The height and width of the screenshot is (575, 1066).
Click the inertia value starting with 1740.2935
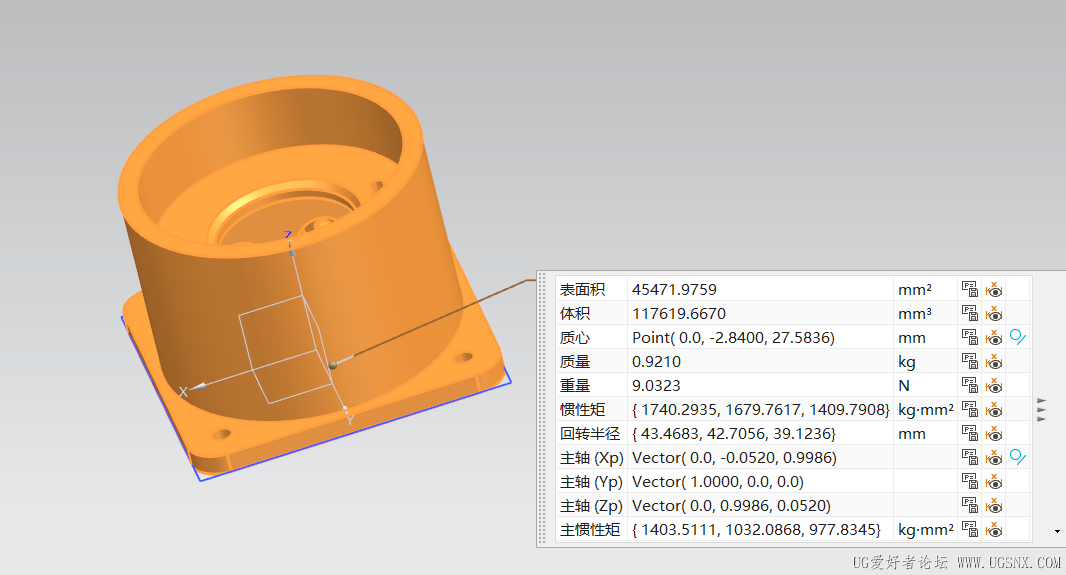coord(761,410)
